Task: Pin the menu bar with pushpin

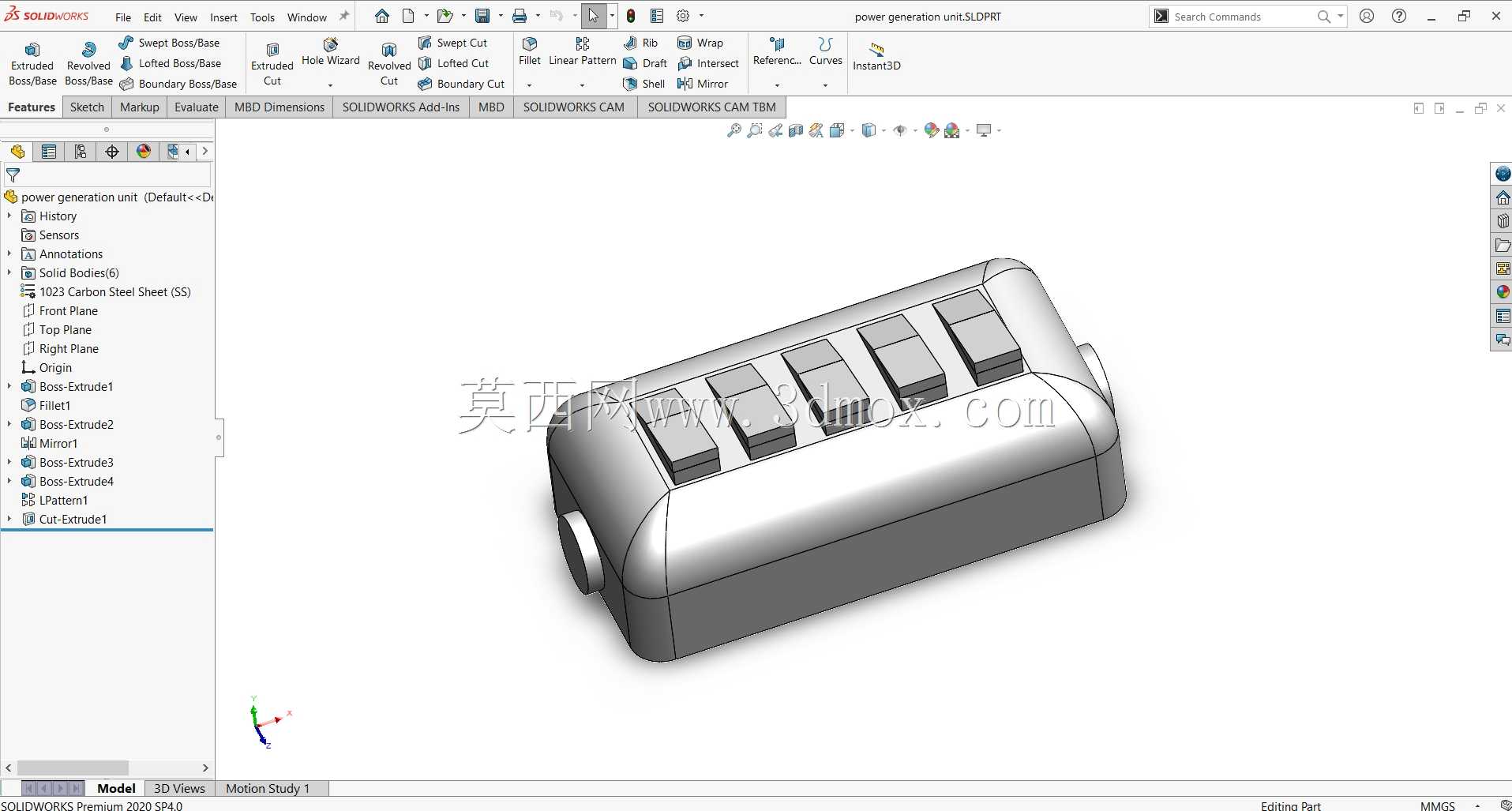Action: (x=344, y=16)
